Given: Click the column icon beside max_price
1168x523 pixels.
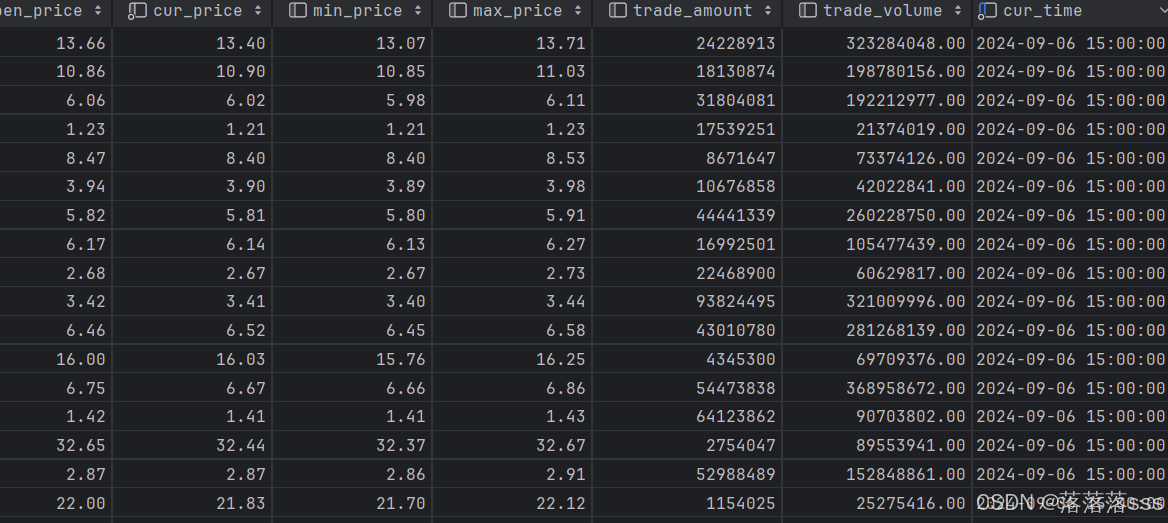Looking at the screenshot, I should coord(458,10).
